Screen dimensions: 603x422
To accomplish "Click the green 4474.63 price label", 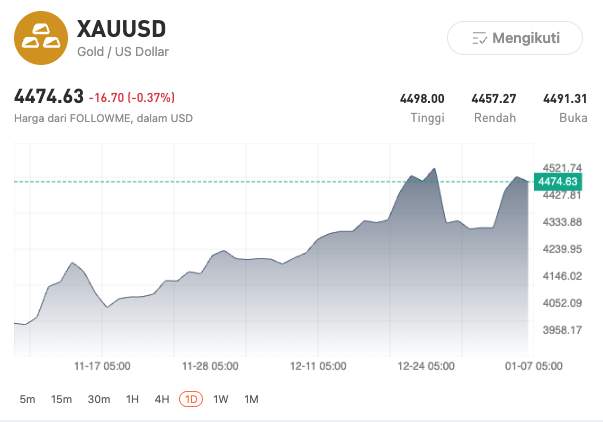I will click(557, 181).
